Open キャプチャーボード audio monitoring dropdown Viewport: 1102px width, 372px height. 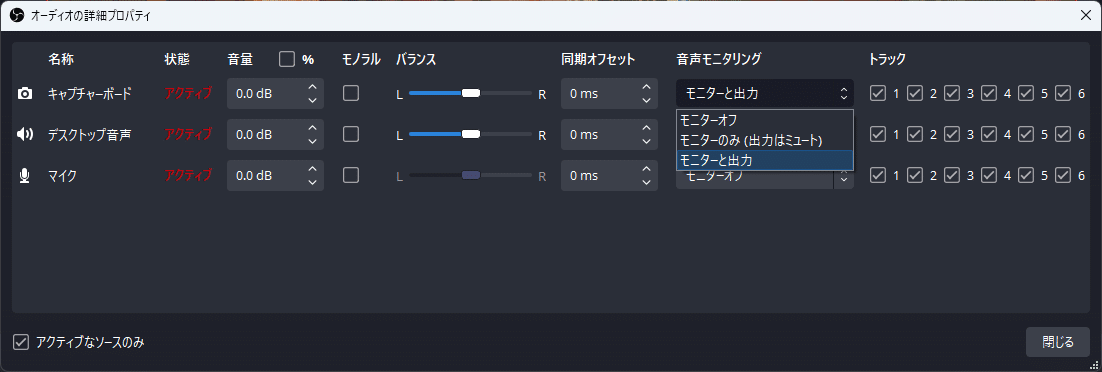click(765, 93)
